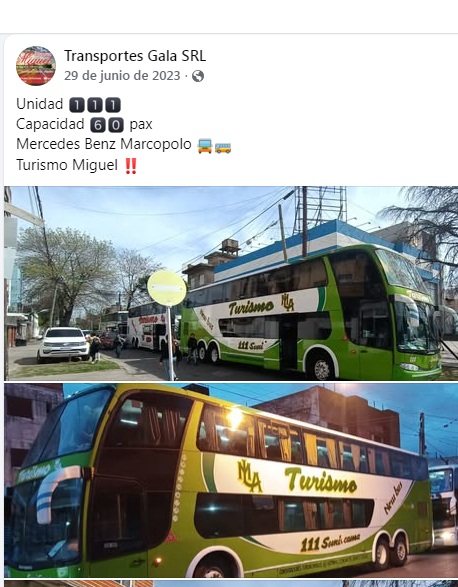The width and height of the screenshot is (458, 587).
Task: Open the first green bus street photo
Action: point(231,283)
